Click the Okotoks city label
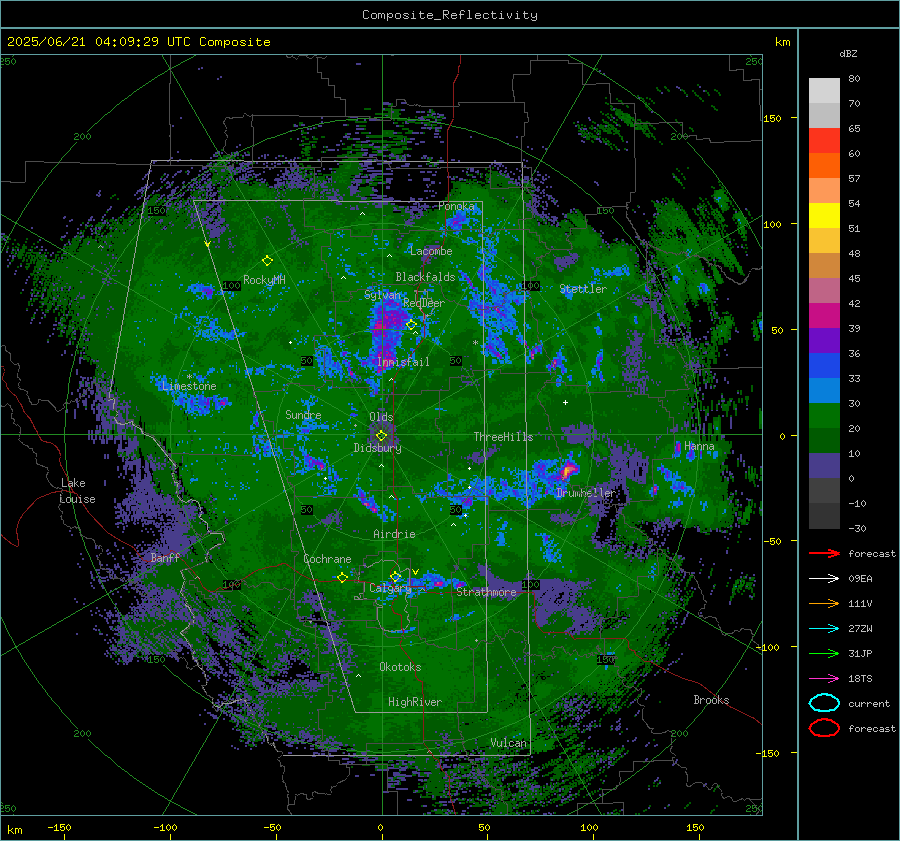The image size is (900, 841). click(400, 667)
